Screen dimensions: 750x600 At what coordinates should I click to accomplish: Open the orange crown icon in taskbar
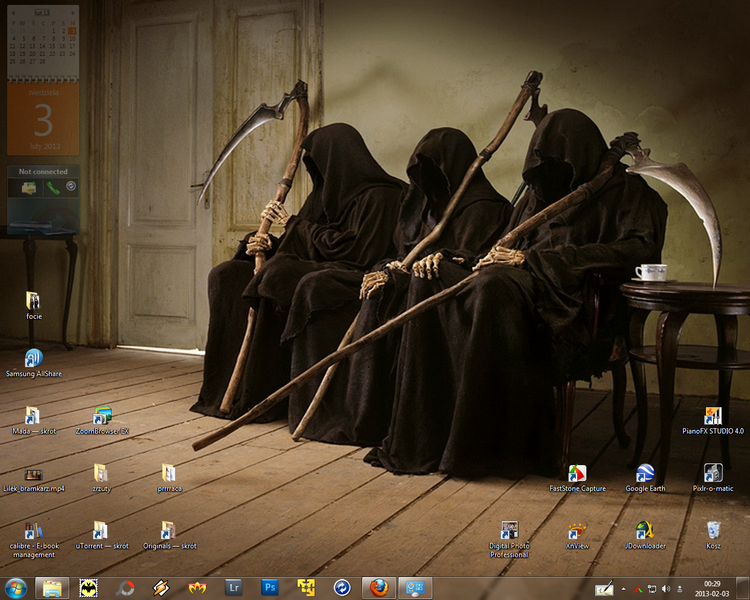click(197, 588)
